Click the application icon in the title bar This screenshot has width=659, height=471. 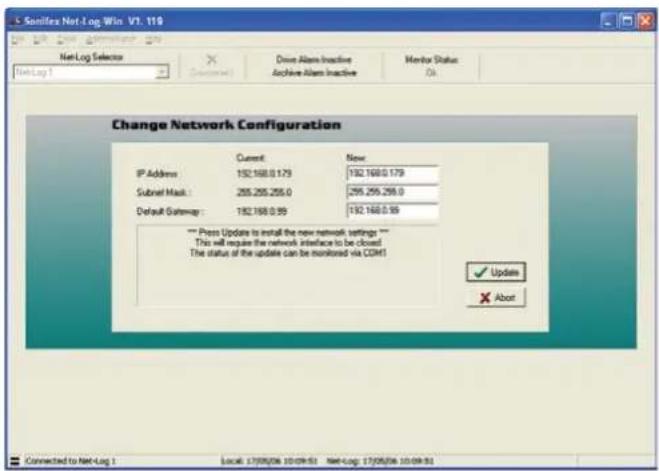(16, 21)
